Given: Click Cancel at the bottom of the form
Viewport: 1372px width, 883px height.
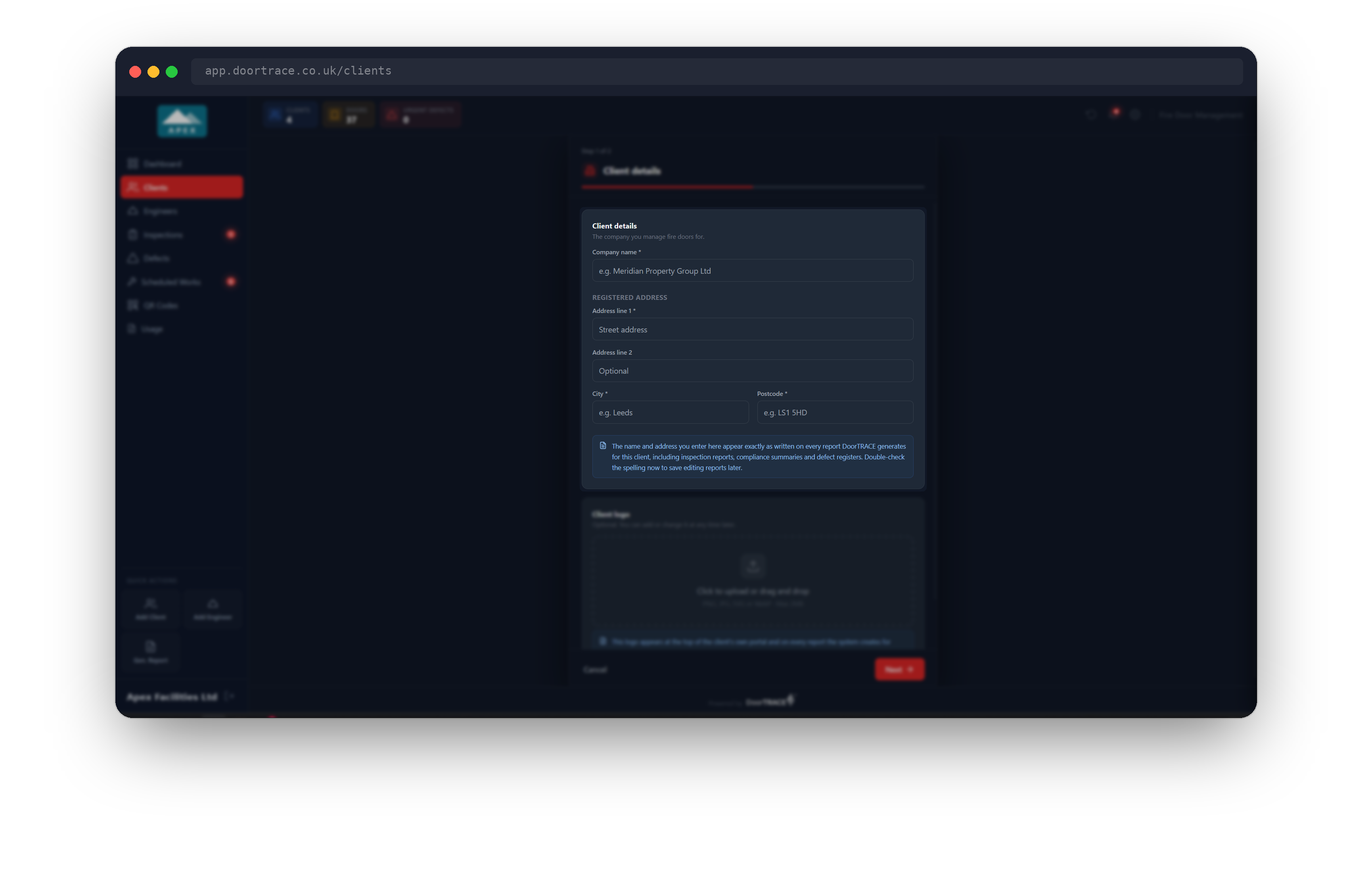Looking at the screenshot, I should (x=595, y=670).
